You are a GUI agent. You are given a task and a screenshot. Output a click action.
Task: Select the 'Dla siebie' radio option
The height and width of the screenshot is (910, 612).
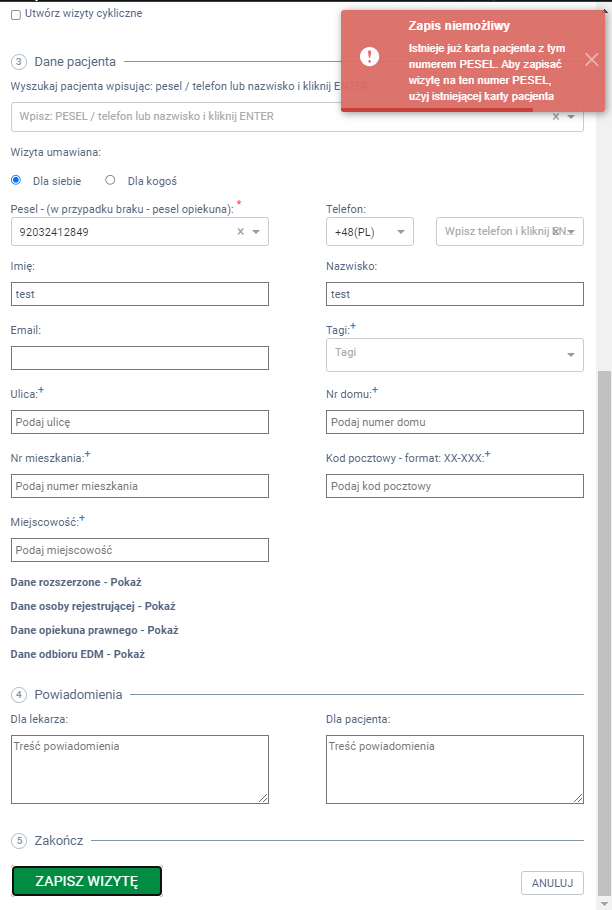(16, 181)
